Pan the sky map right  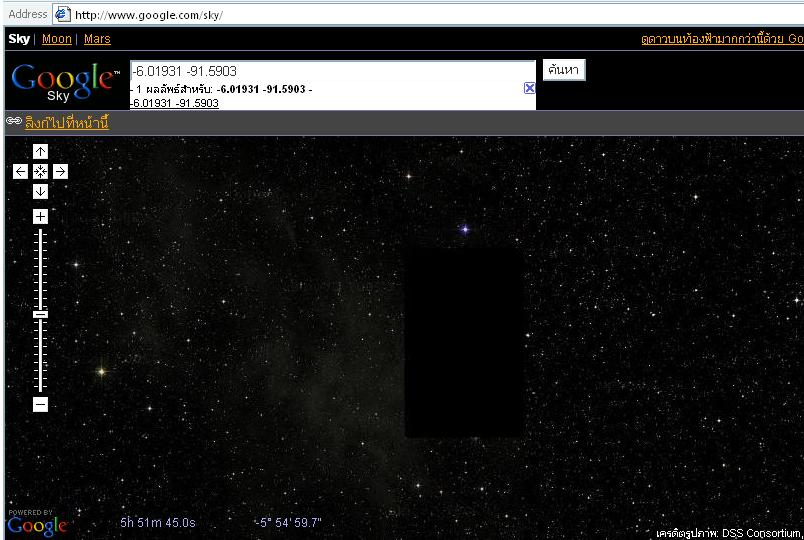(x=60, y=172)
